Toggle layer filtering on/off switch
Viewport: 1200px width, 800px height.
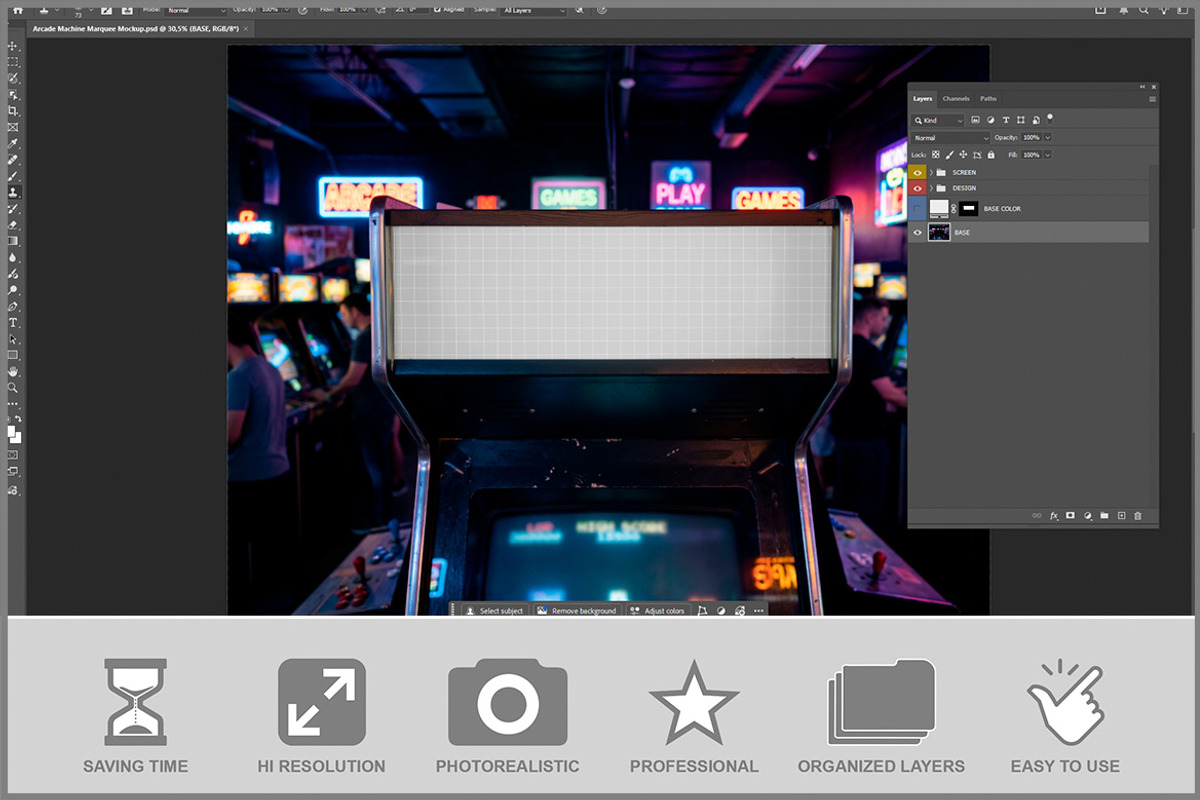1050,119
